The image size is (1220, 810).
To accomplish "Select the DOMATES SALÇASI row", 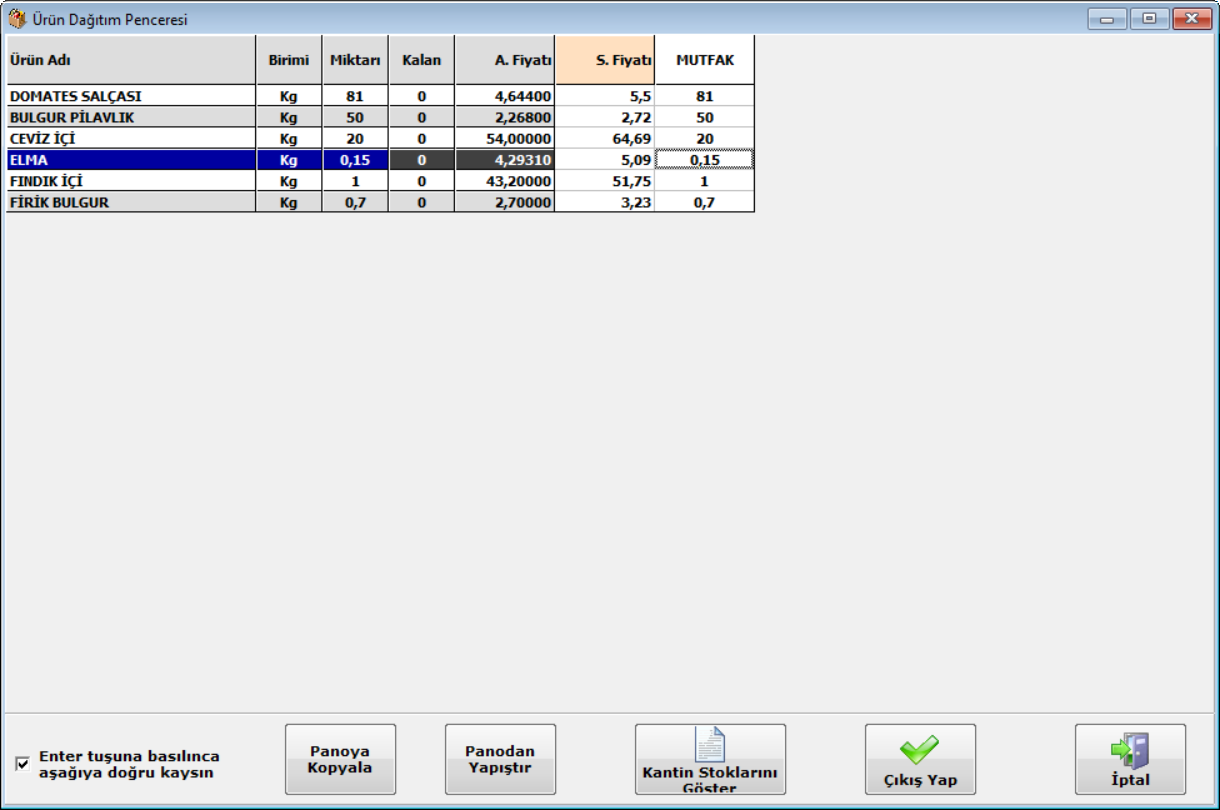I will pyautogui.click(x=130, y=97).
